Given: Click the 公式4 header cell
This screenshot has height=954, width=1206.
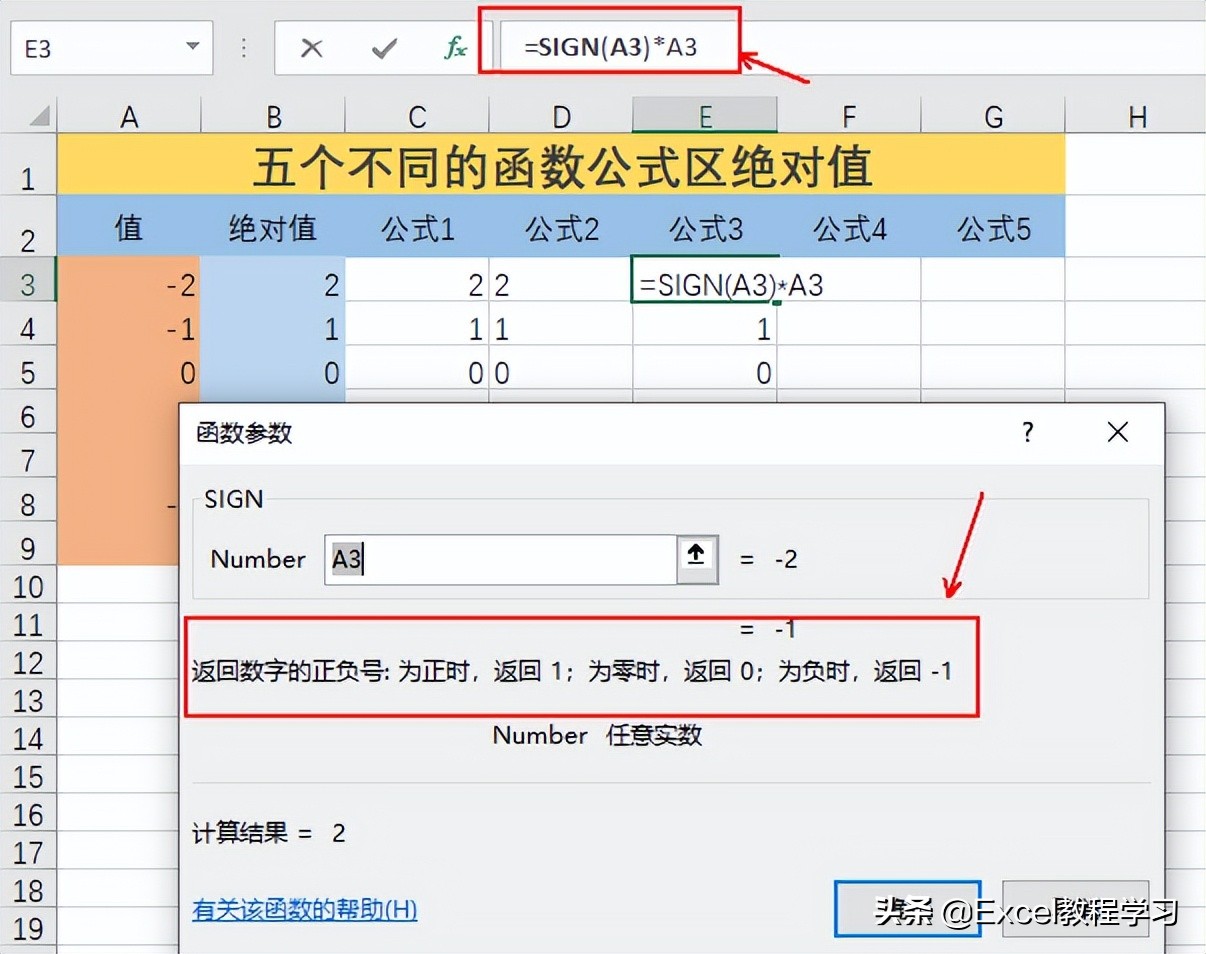Looking at the screenshot, I should point(849,226).
